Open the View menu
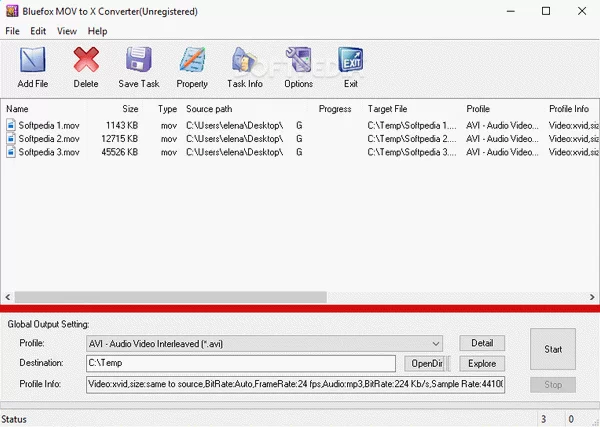 click(x=67, y=31)
